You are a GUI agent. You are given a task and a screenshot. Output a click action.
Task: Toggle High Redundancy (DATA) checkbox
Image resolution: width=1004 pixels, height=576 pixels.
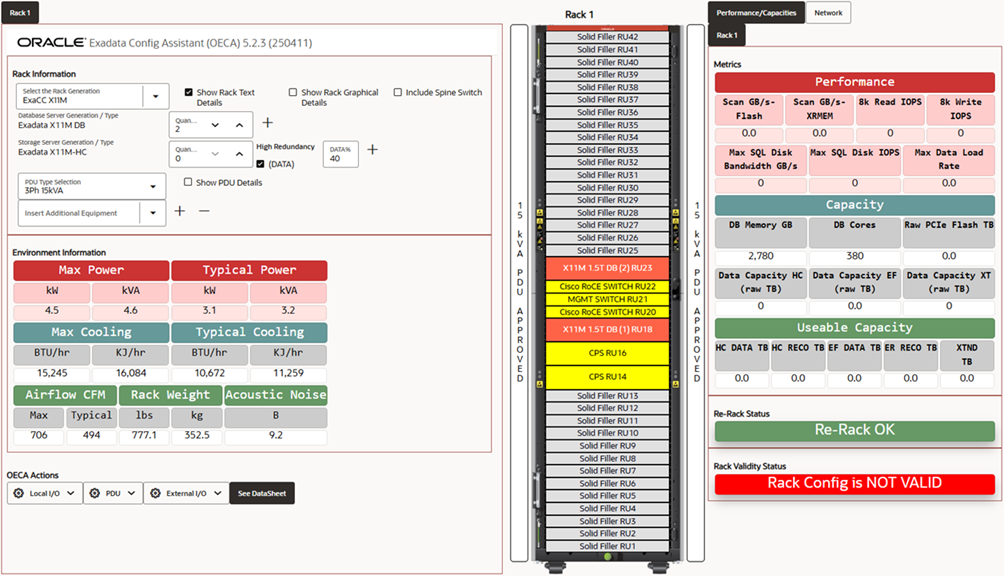(260, 164)
